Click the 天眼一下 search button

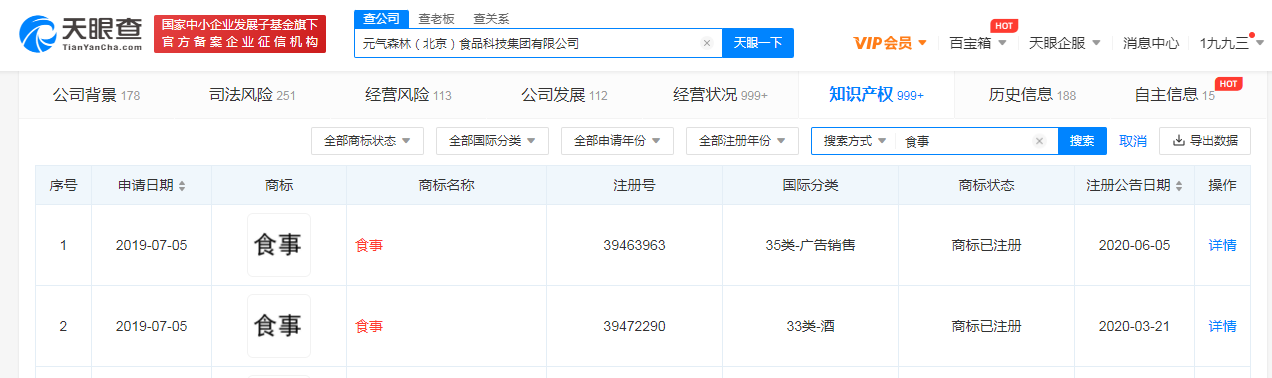(x=758, y=43)
